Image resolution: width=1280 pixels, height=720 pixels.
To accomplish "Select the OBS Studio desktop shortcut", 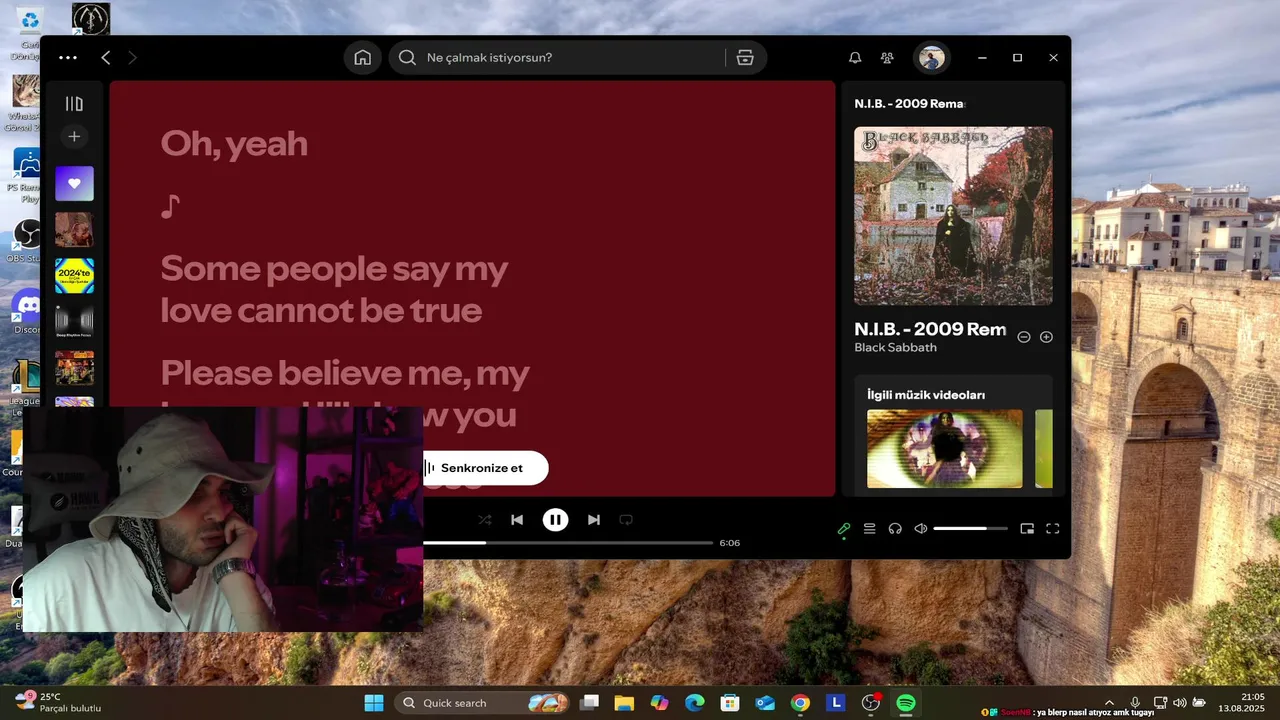I will (27, 241).
